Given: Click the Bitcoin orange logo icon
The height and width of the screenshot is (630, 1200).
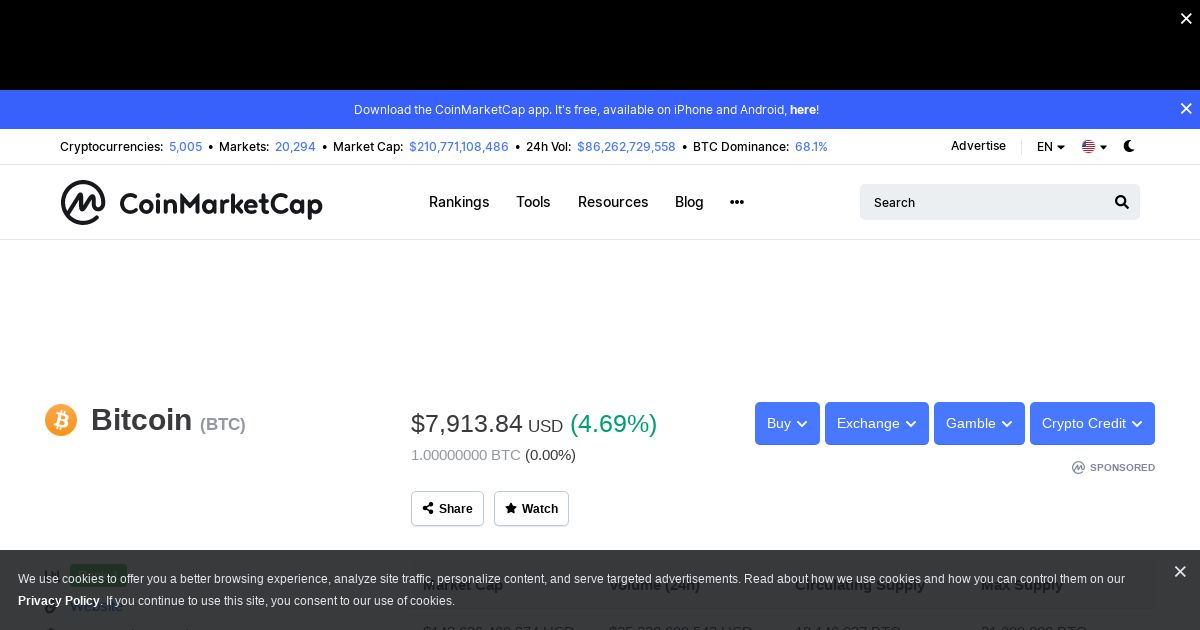Looking at the screenshot, I should (x=61, y=420).
